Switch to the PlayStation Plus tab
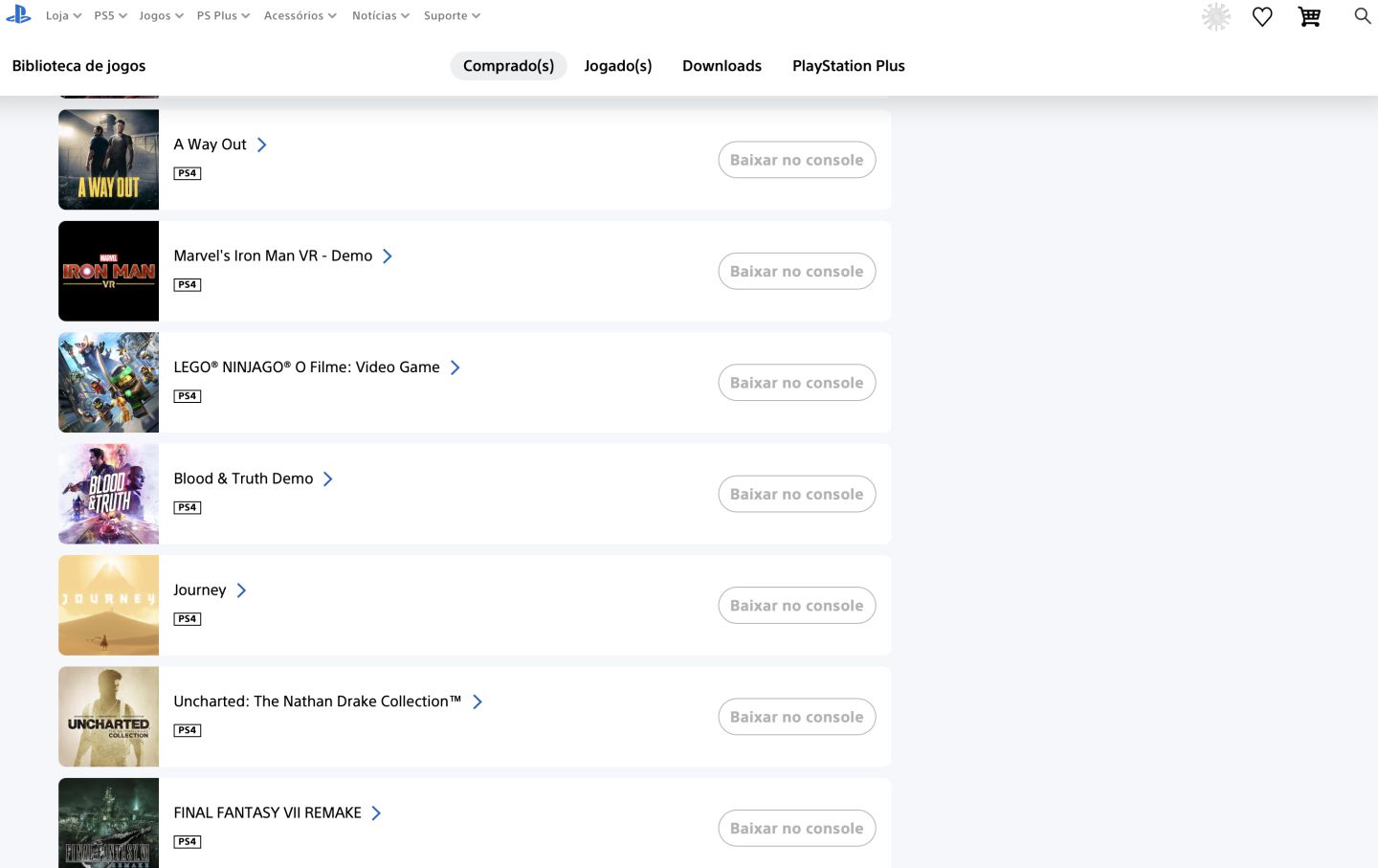The width and height of the screenshot is (1378, 868). 849,66
